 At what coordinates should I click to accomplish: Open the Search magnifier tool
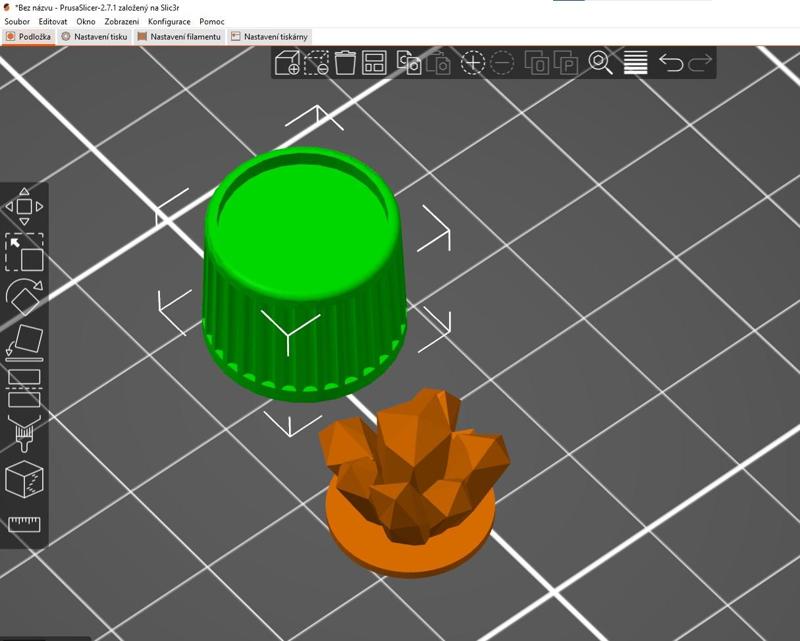point(601,63)
